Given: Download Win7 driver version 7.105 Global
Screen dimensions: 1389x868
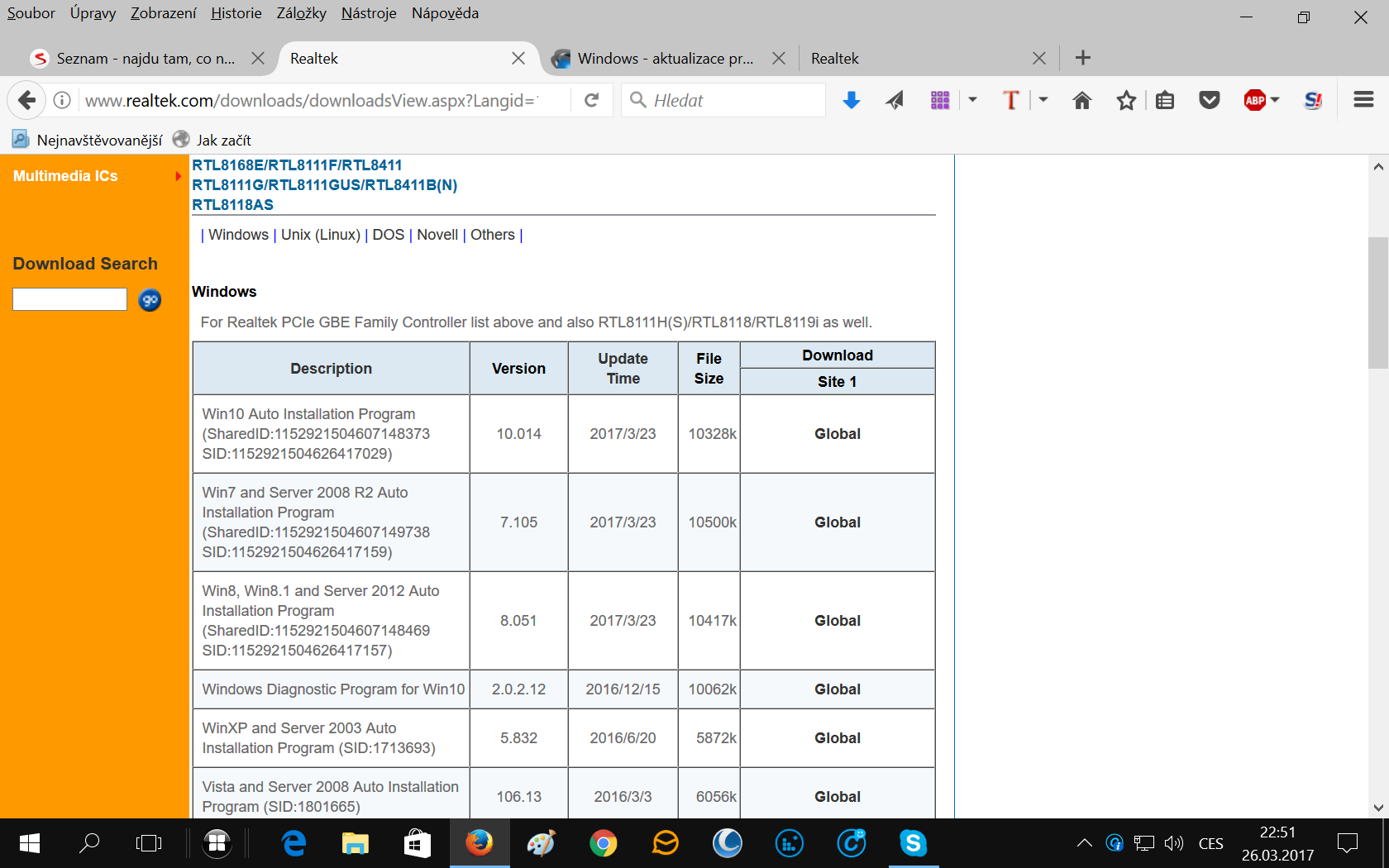Looking at the screenshot, I should tap(838, 522).
